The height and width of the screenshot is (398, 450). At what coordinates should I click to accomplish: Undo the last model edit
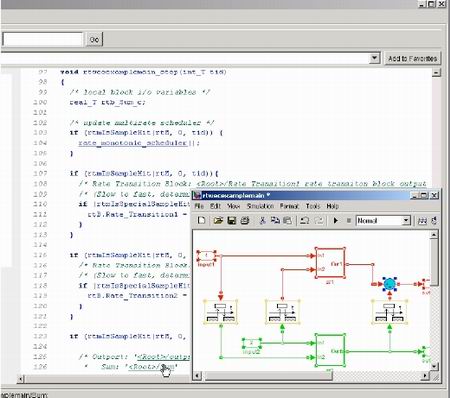pyautogui.click(x=304, y=220)
